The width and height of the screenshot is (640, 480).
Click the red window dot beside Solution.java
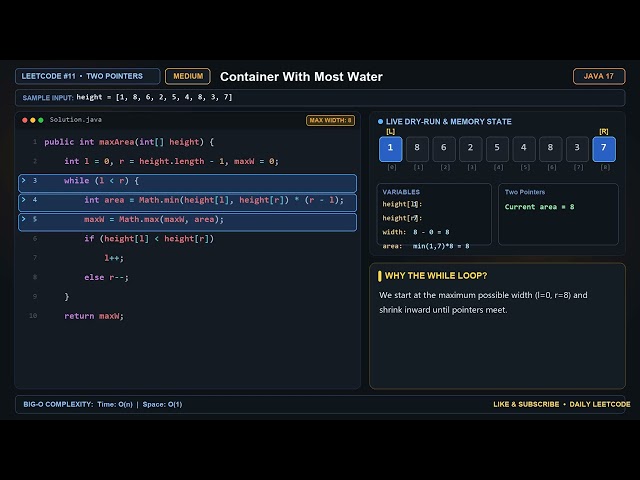(25, 120)
